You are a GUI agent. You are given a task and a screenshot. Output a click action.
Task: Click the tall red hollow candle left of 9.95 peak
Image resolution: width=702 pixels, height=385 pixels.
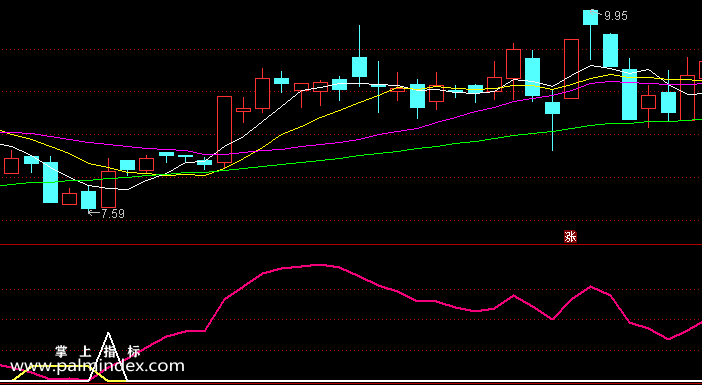[x=571, y=69]
